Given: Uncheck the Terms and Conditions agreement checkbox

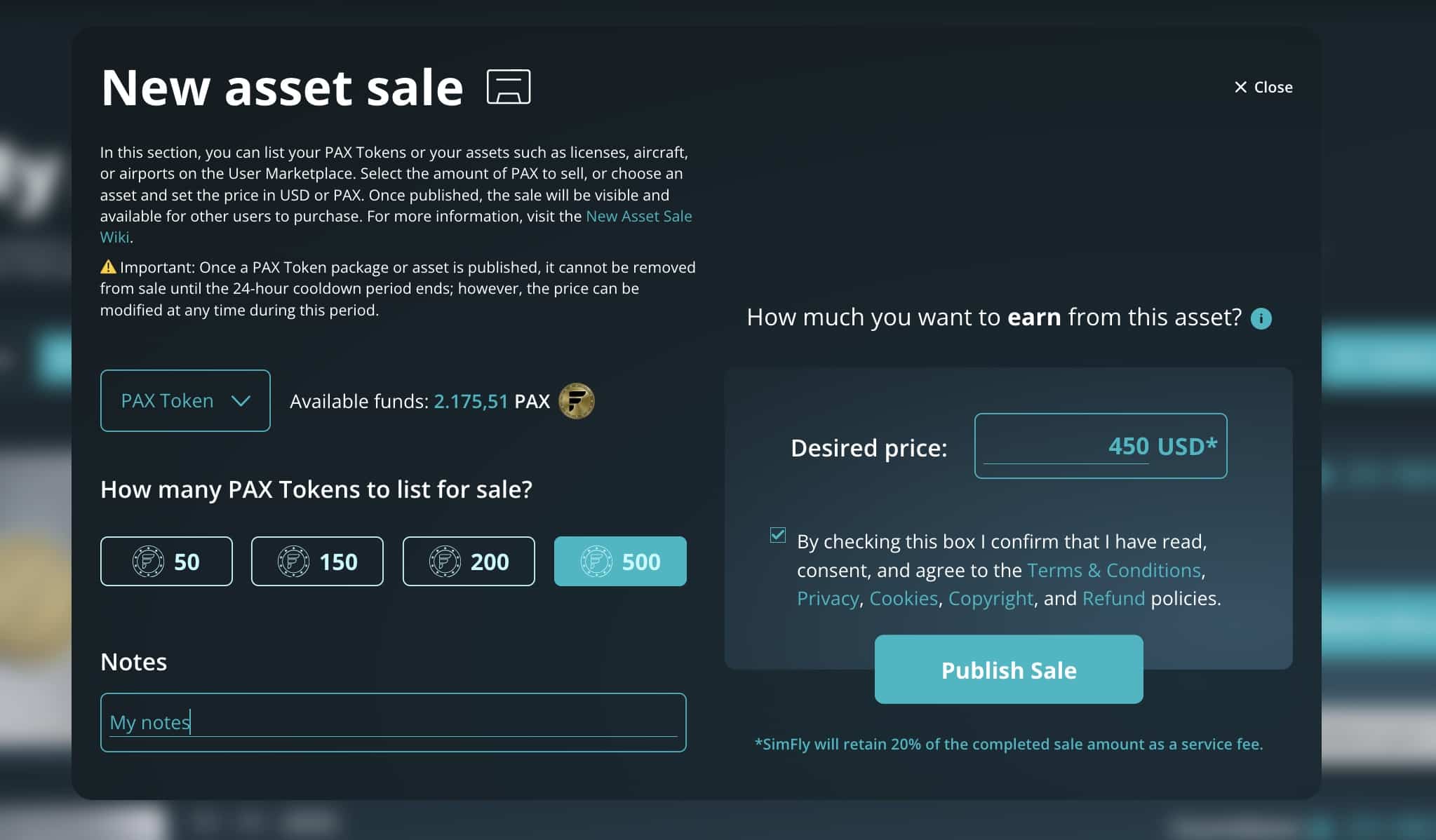Looking at the screenshot, I should [x=777, y=535].
